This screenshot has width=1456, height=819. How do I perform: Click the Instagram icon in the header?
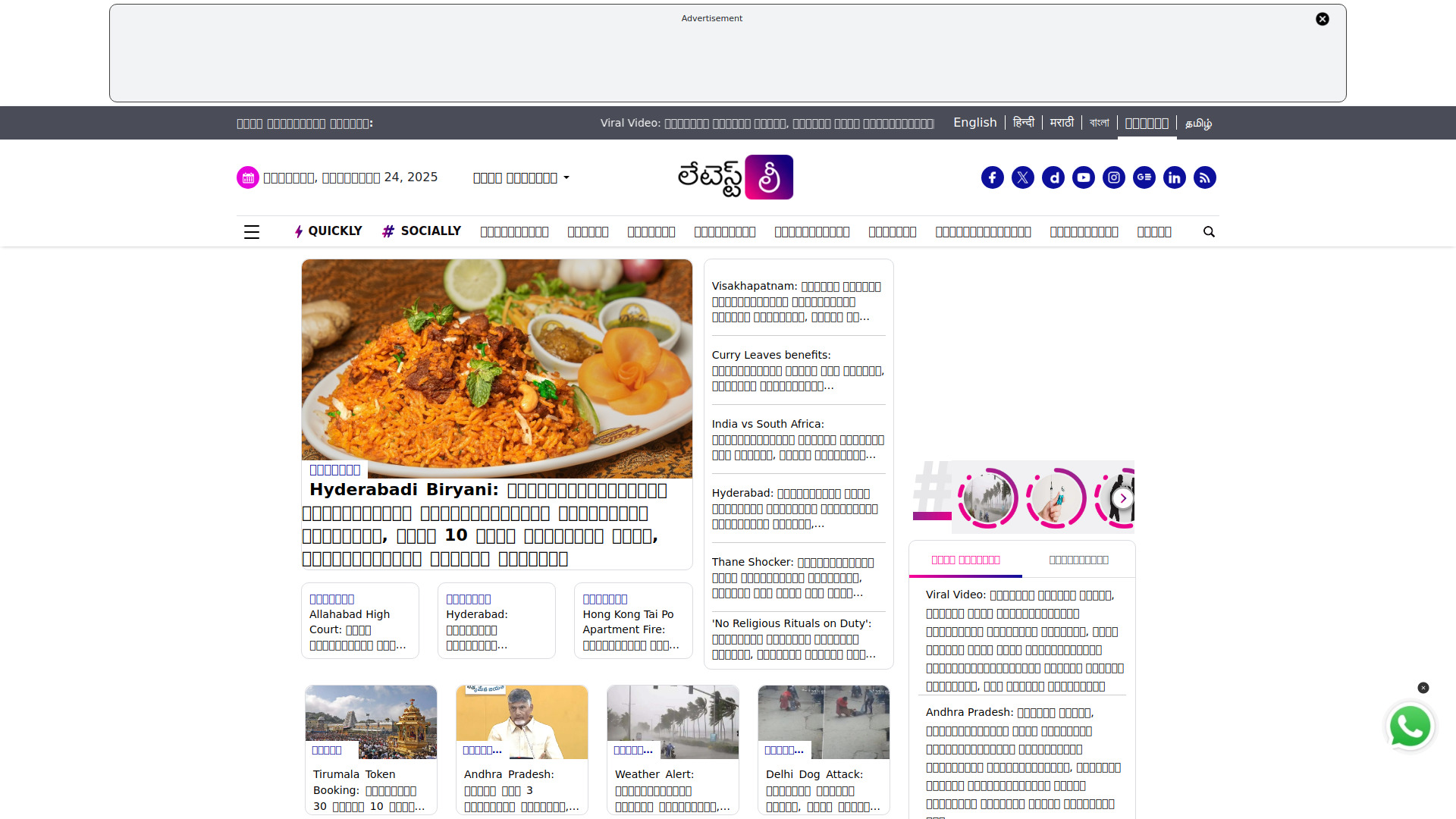(1113, 177)
